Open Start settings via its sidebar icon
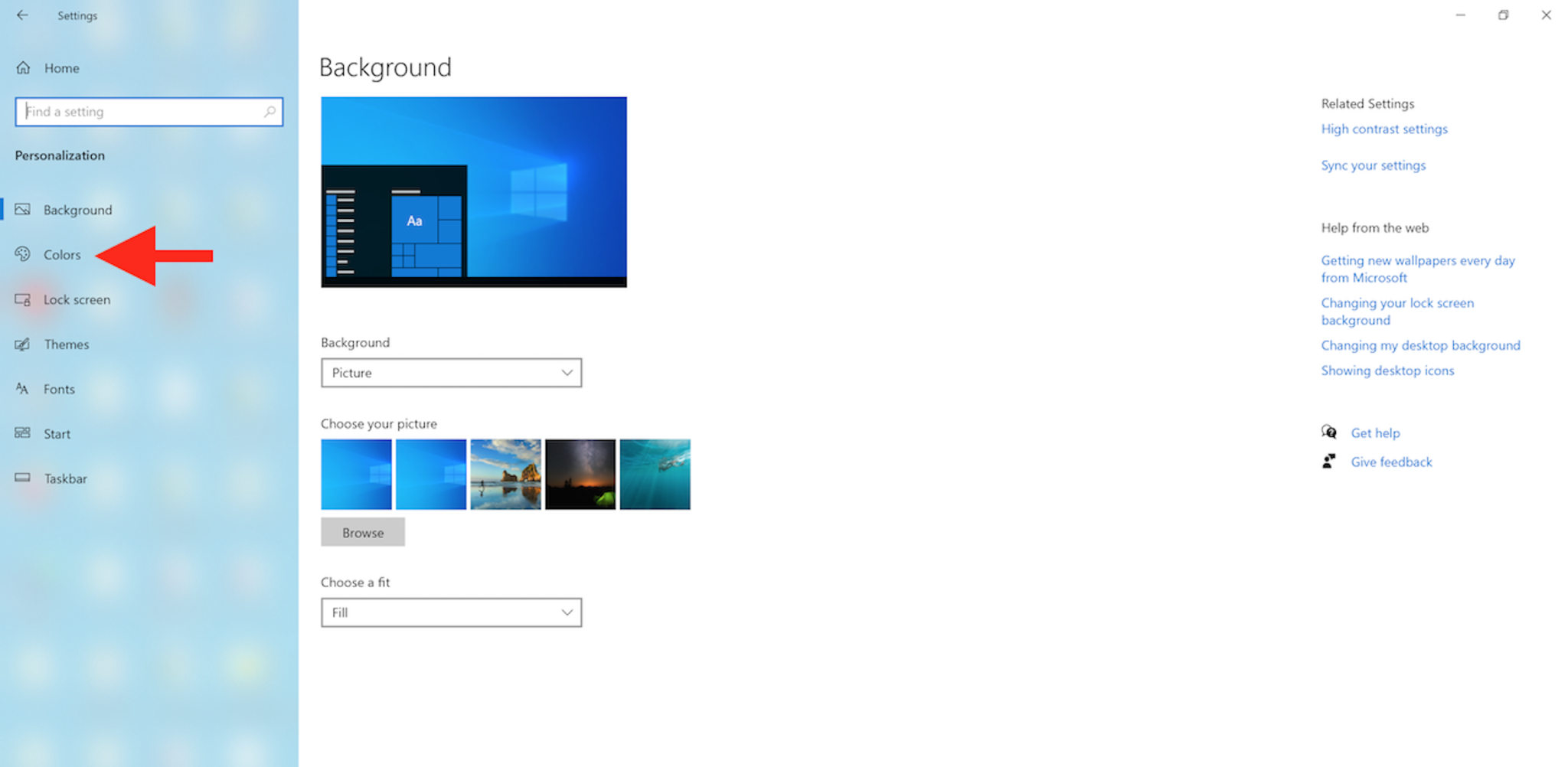Screen dimensions: 1568x767 (x=23, y=433)
